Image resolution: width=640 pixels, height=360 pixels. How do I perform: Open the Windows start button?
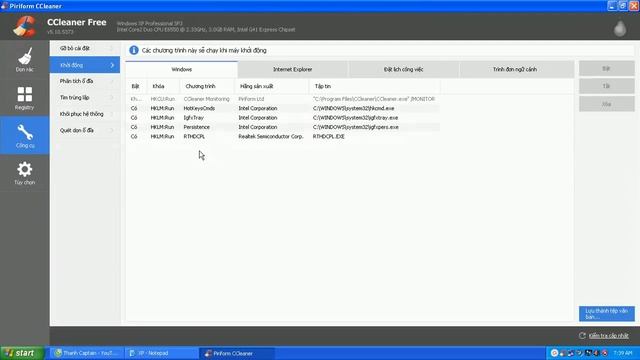click(x=22, y=353)
